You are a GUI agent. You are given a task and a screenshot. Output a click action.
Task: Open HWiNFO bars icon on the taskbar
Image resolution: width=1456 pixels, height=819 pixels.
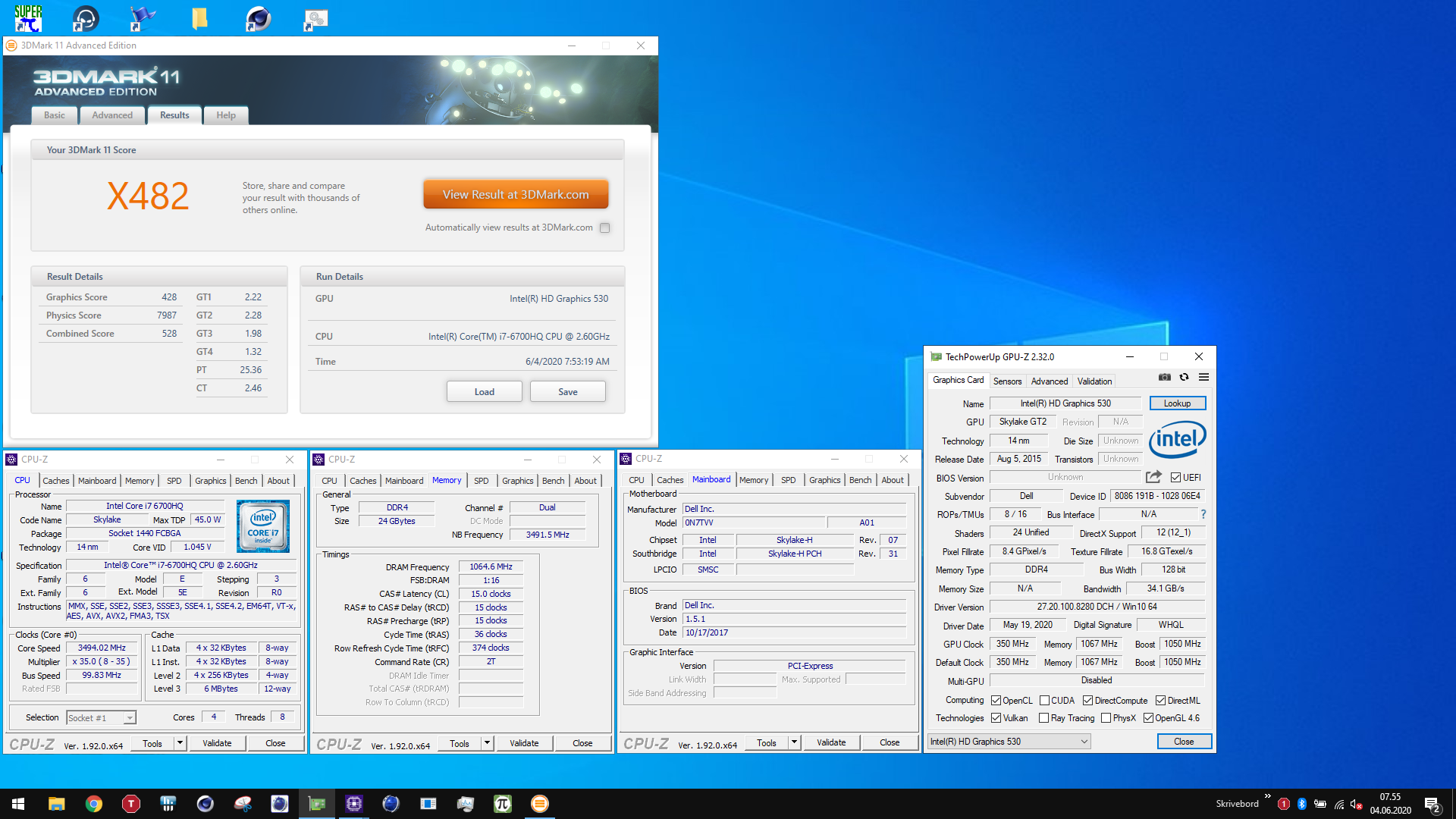tap(168, 804)
